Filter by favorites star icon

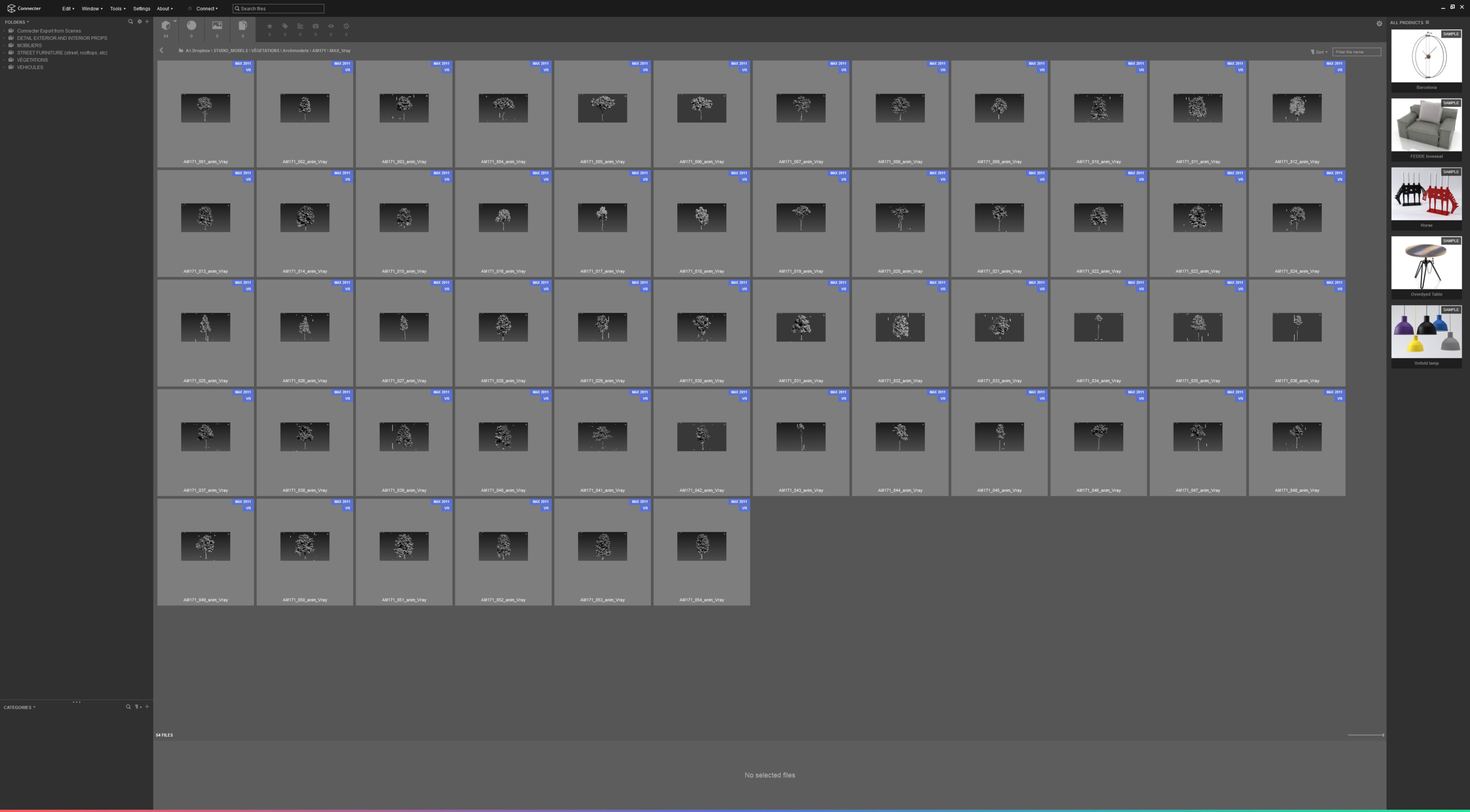coord(270,26)
